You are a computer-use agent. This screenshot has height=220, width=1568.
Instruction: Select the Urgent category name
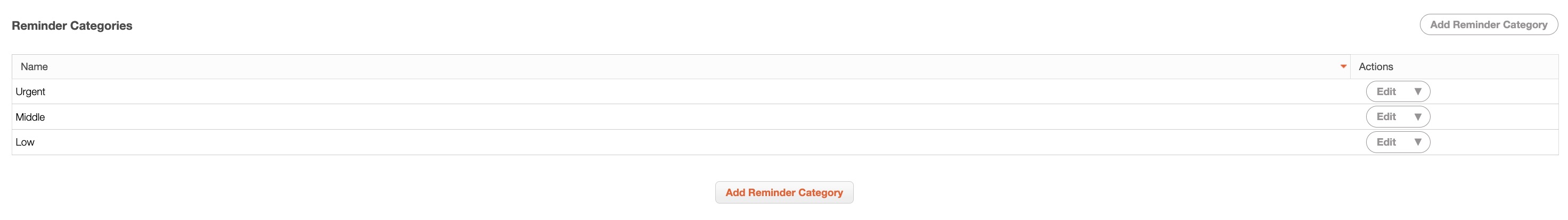[30, 92]
